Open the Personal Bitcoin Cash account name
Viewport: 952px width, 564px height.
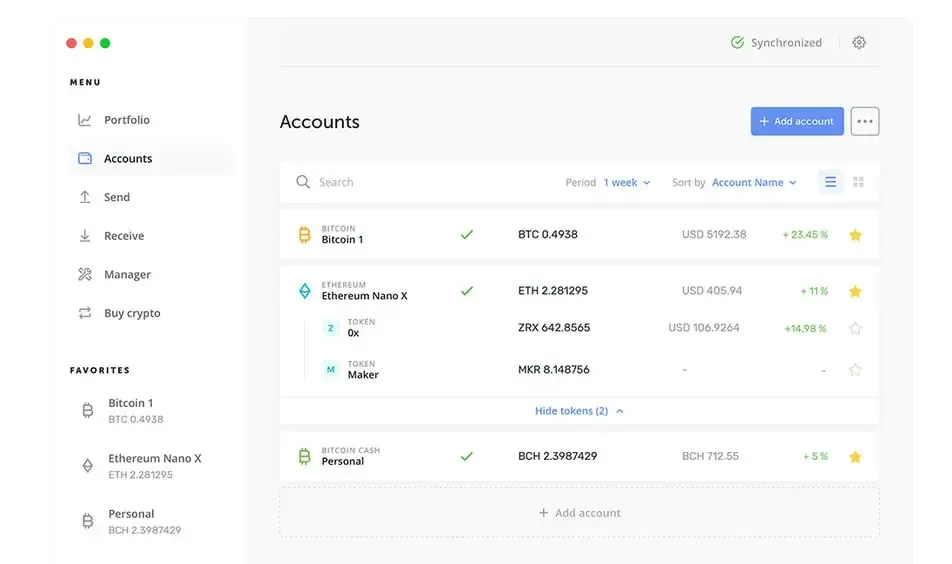click(x=343, y=461)
